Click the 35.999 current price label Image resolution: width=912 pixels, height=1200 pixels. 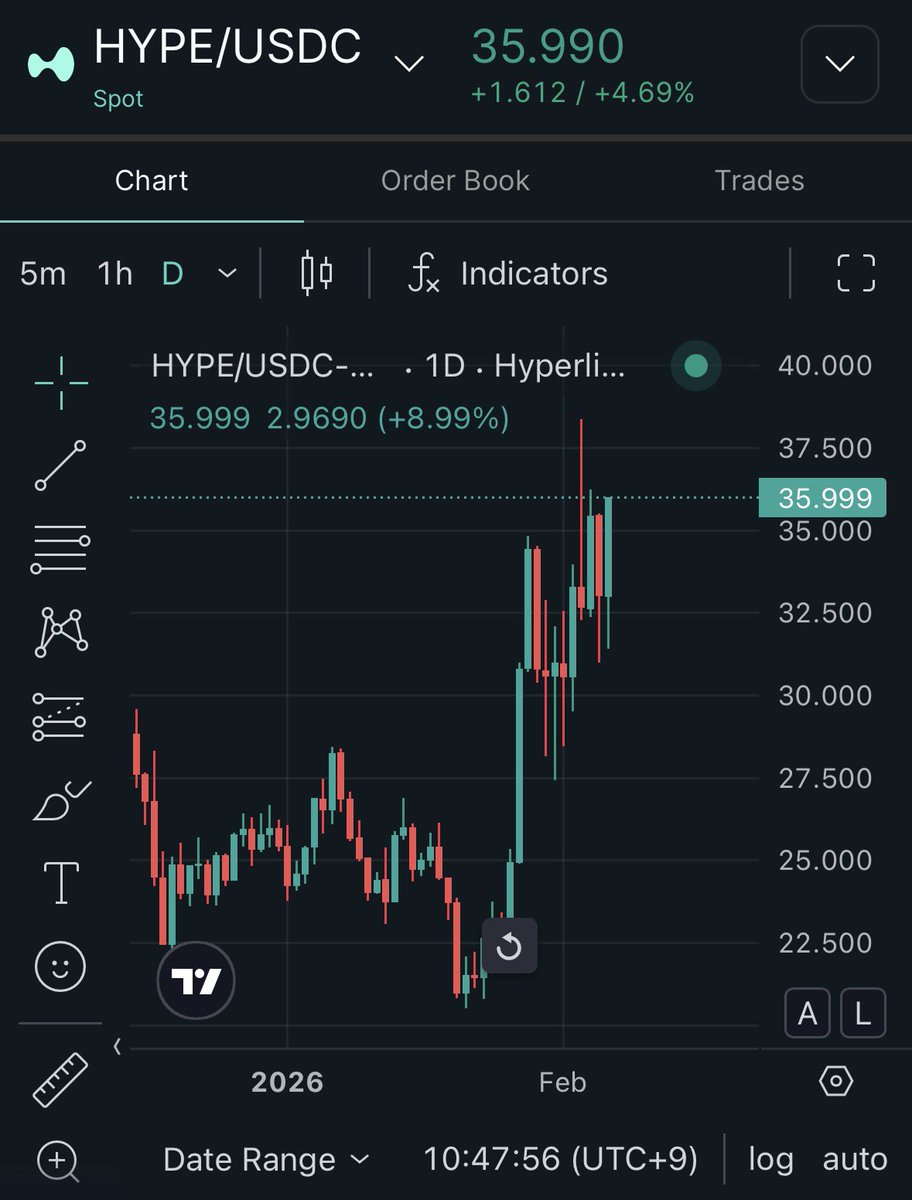pyautogui.click(x=823, y=497)
